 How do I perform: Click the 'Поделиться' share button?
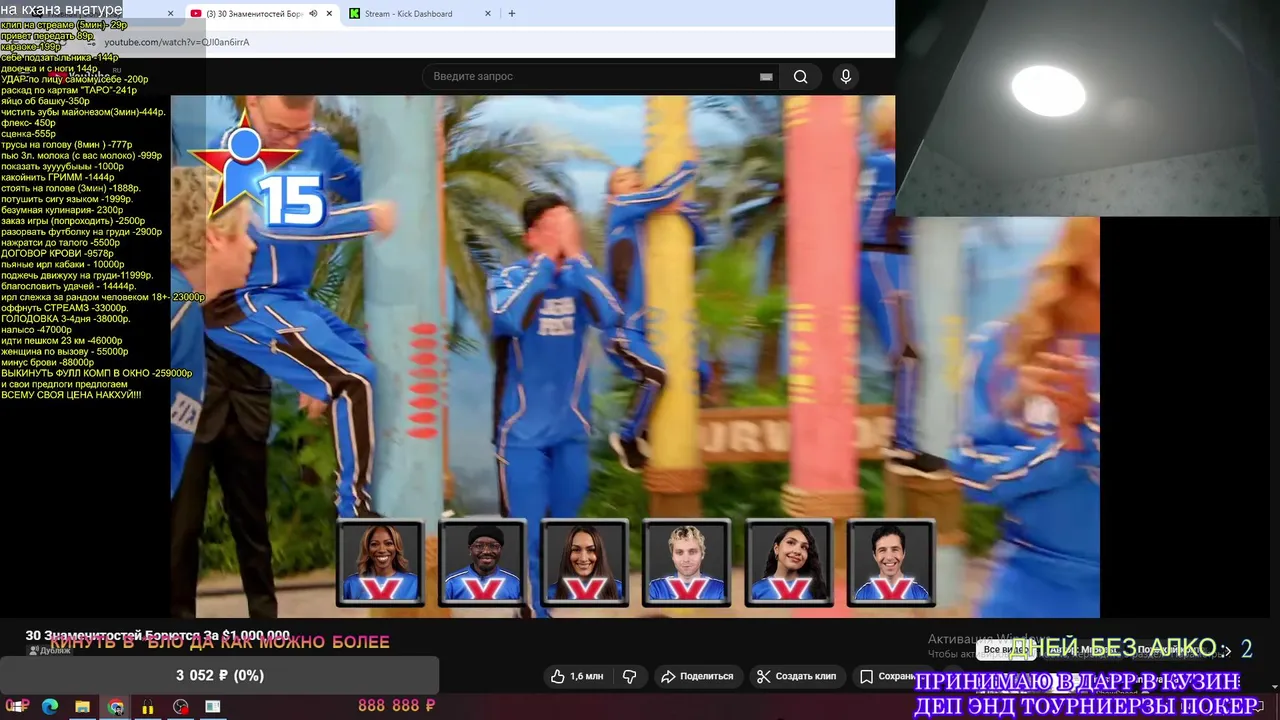pyautogui.click(x=696, y=677)
